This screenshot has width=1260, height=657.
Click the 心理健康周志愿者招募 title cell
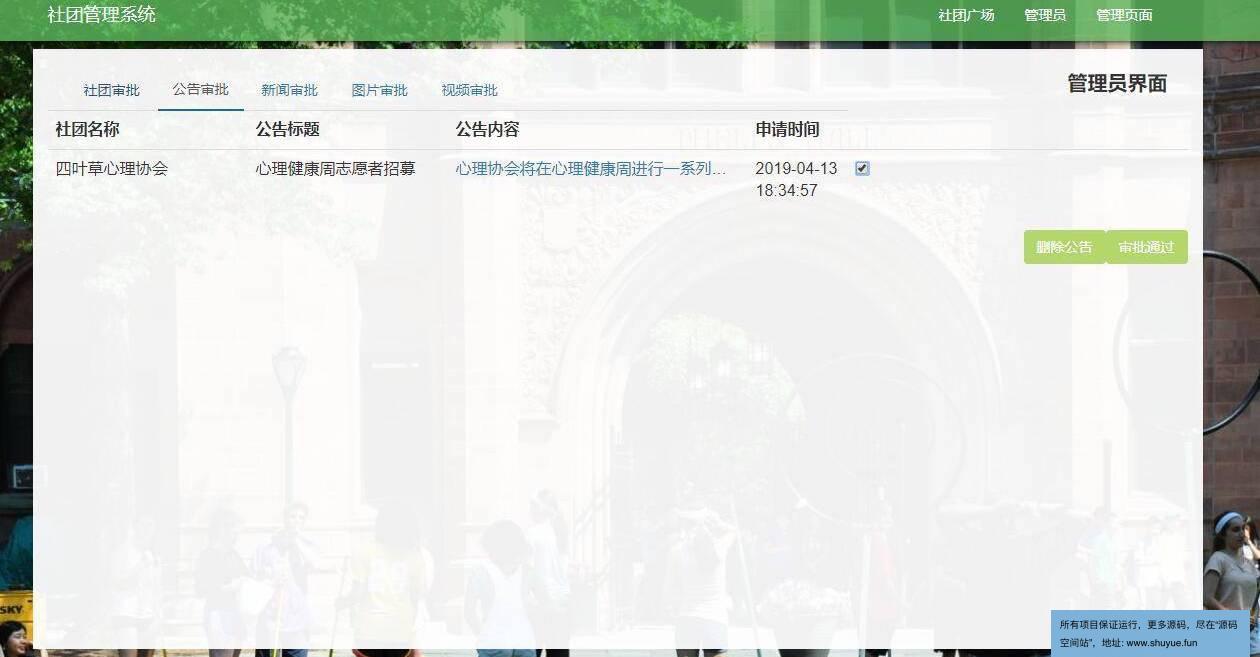336,169
